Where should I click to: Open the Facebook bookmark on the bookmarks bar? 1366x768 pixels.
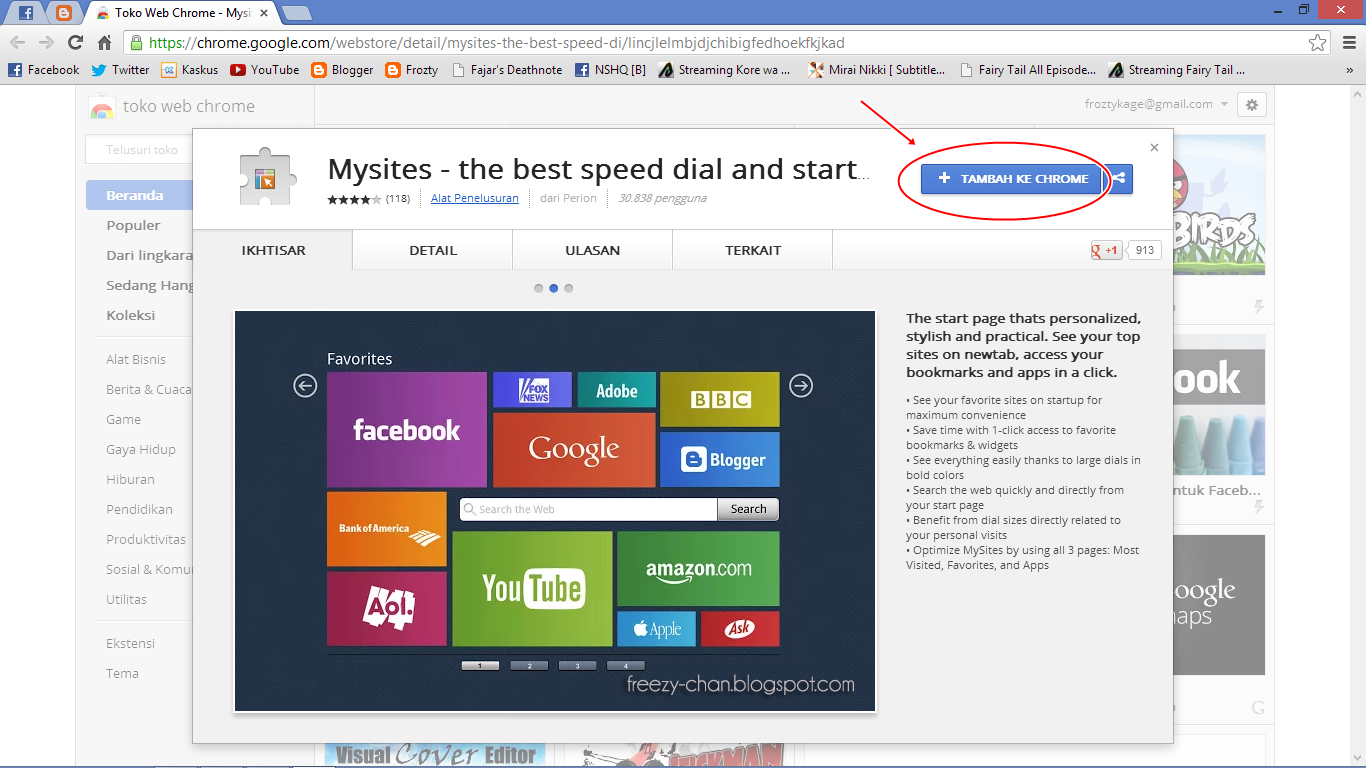44,70
